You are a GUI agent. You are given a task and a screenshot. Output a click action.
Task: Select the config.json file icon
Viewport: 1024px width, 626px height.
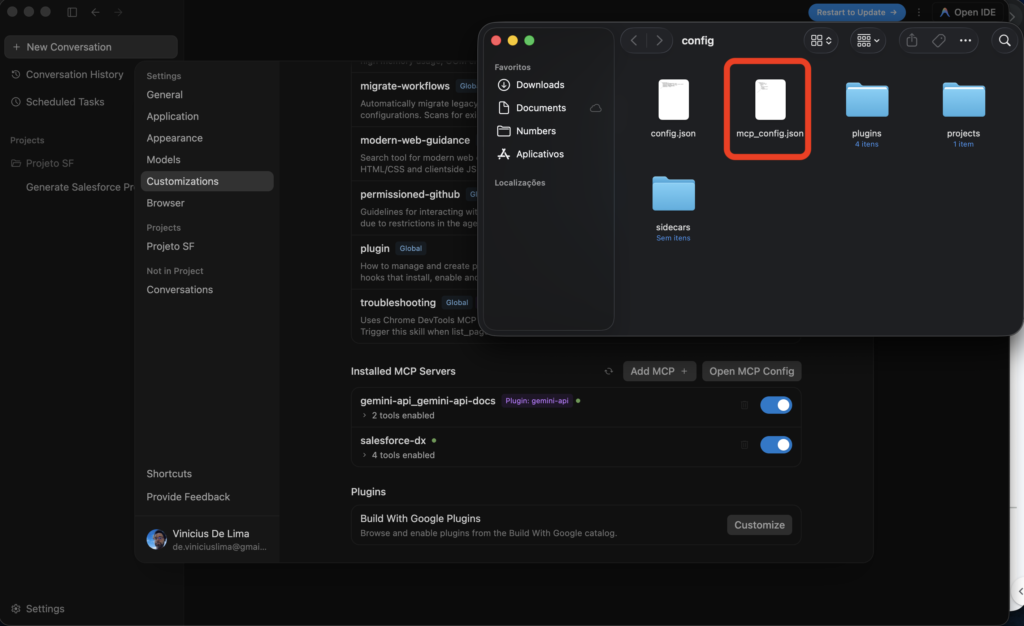click(x=673, y=99)
